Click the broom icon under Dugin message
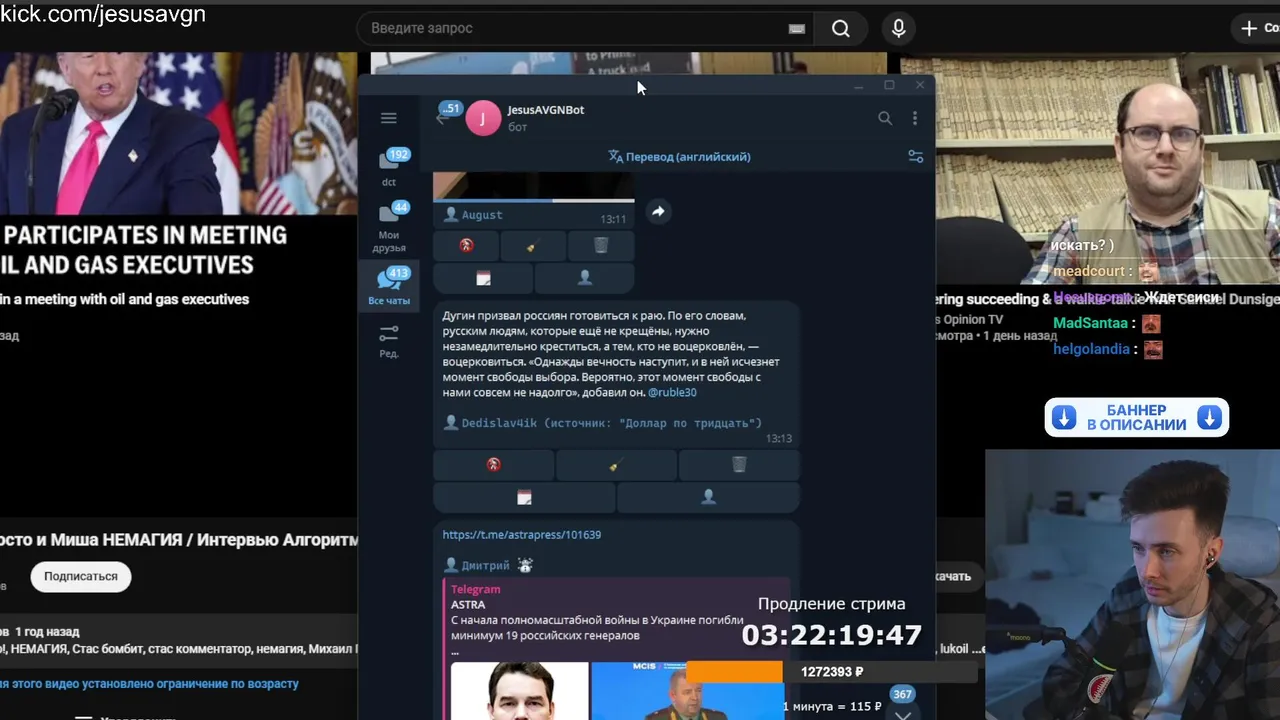The image size is (1280, 720). 616,464
